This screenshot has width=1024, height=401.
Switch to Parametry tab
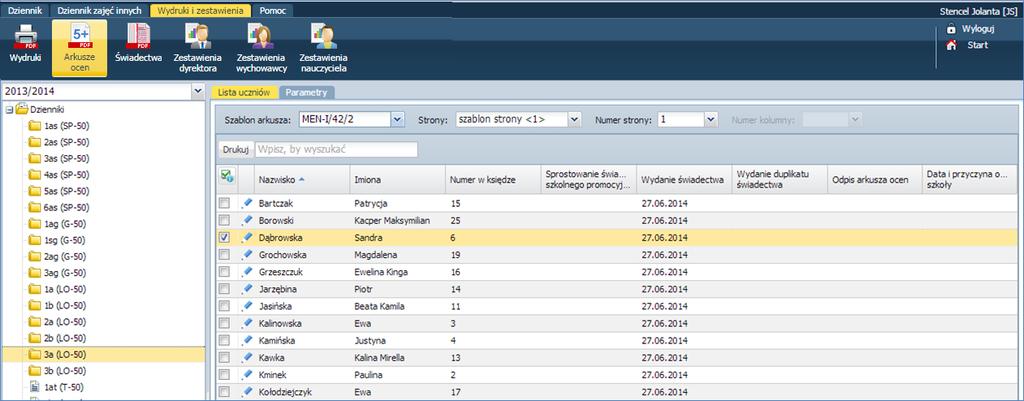coord(306,93)
